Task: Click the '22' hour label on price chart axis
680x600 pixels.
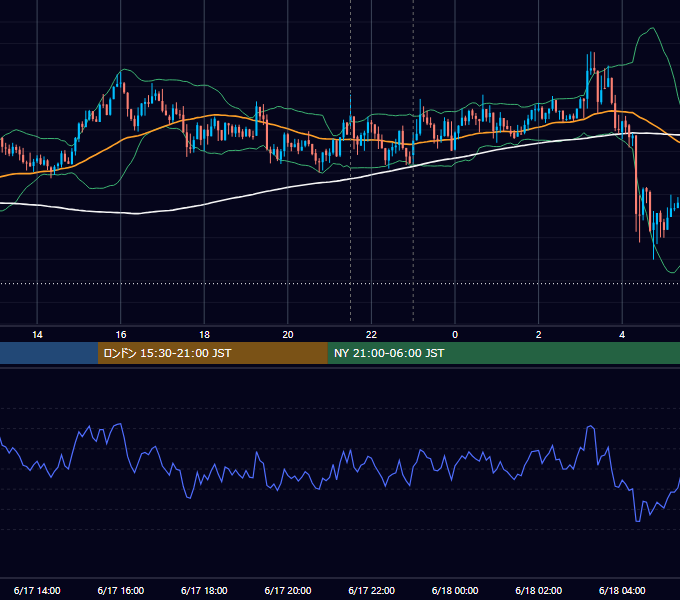Action: click(371, 335)
